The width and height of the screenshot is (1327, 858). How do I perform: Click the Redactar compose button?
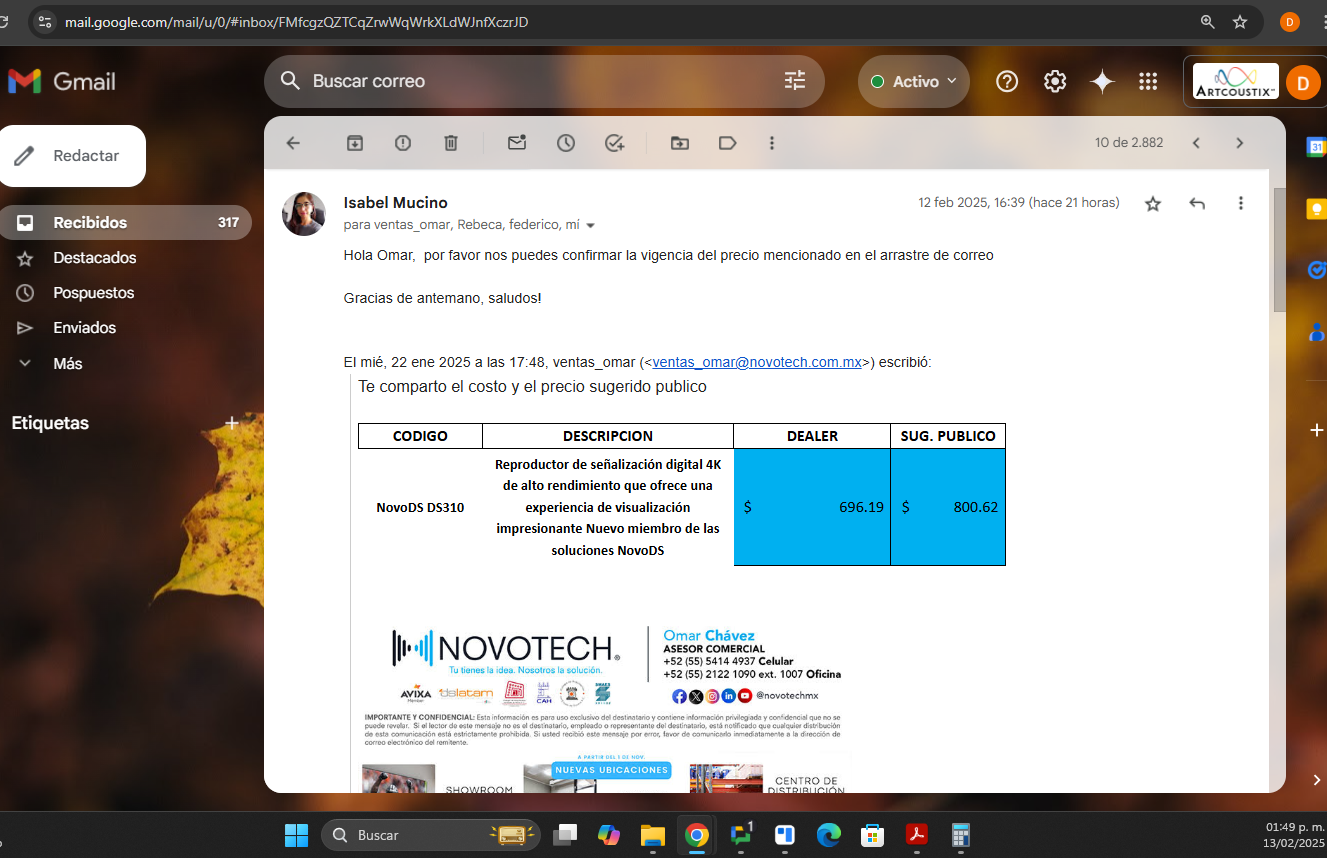[72, 156]
